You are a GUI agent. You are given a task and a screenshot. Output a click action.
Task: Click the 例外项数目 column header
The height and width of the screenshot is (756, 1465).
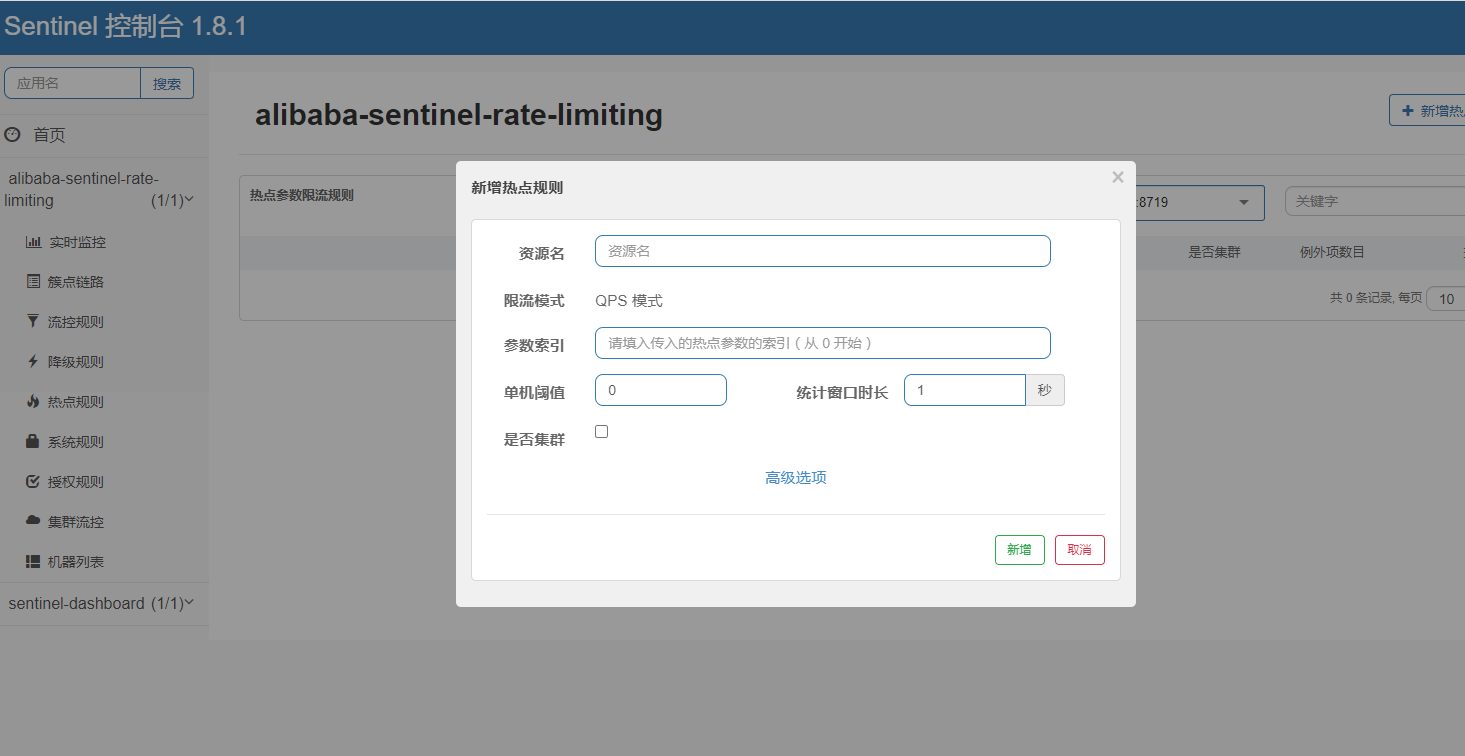click(1332, 252)
